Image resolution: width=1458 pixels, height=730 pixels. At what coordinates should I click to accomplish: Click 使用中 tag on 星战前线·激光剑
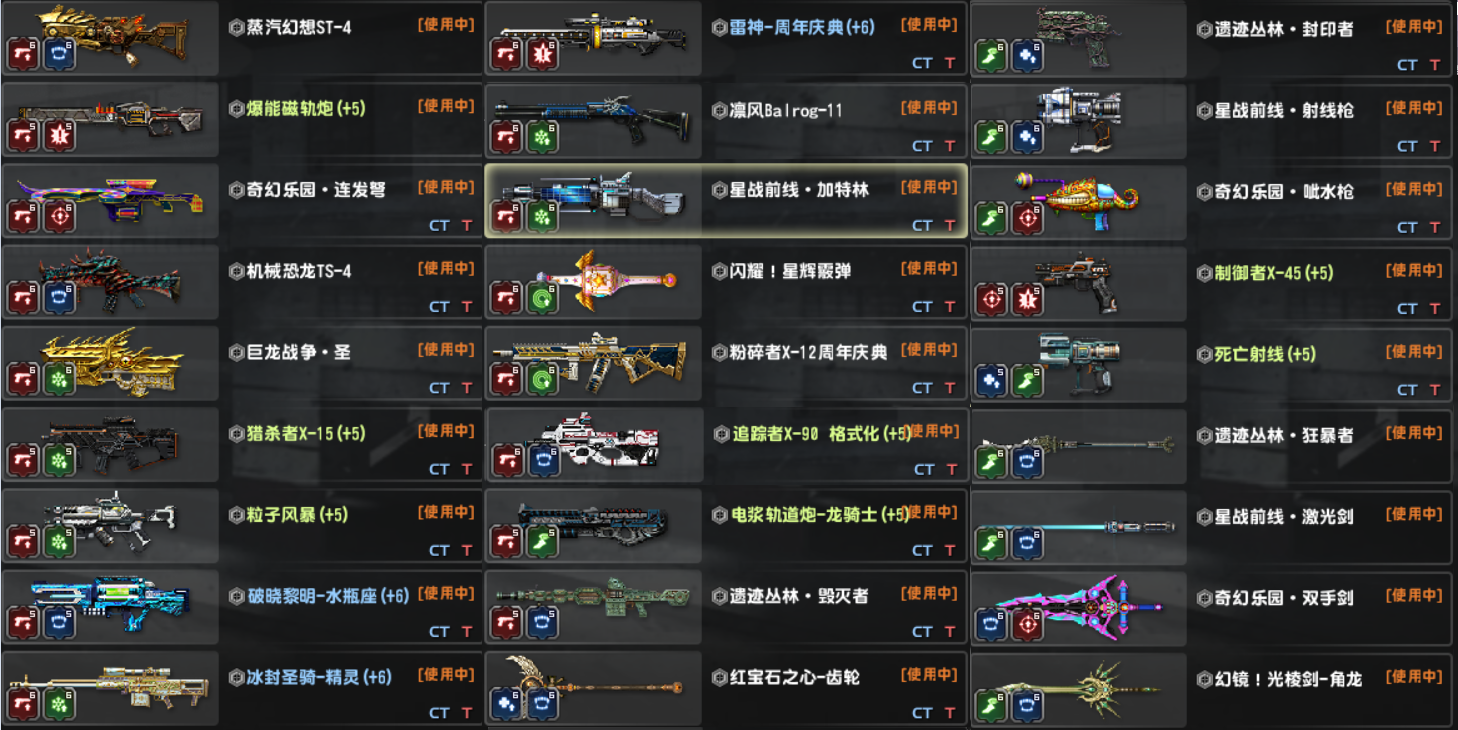coord(1414,514)
